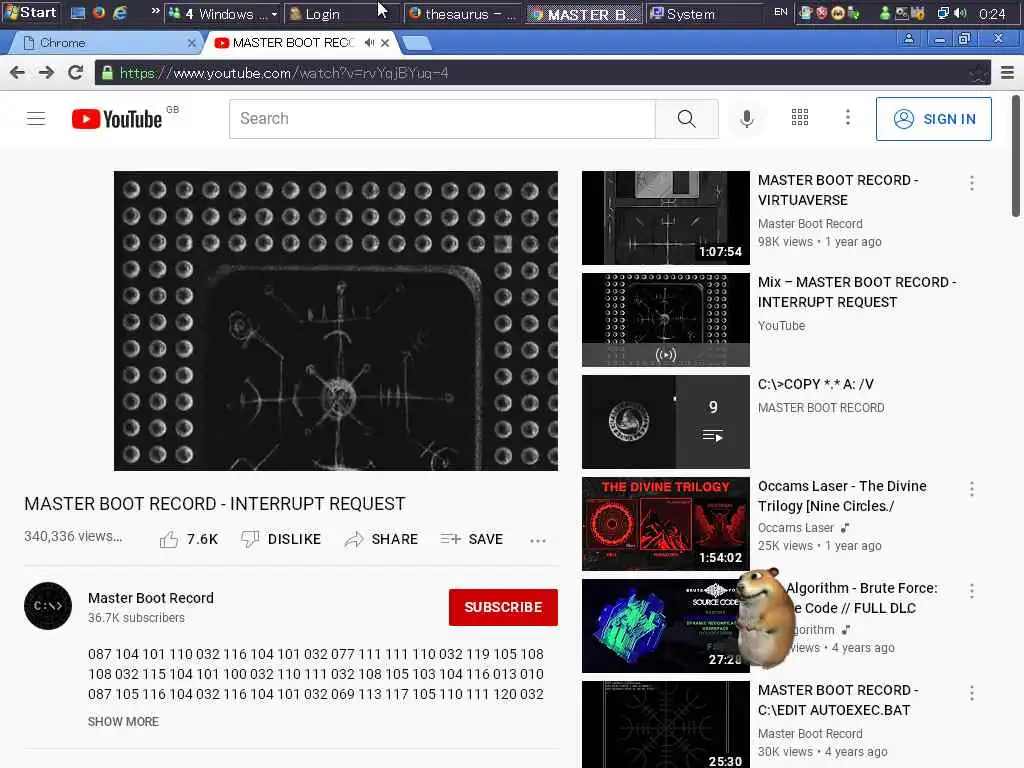This screenshot has width=1024, height=768.
Task: Mute audio via tab speaker icon
Action: click(369, 42)
